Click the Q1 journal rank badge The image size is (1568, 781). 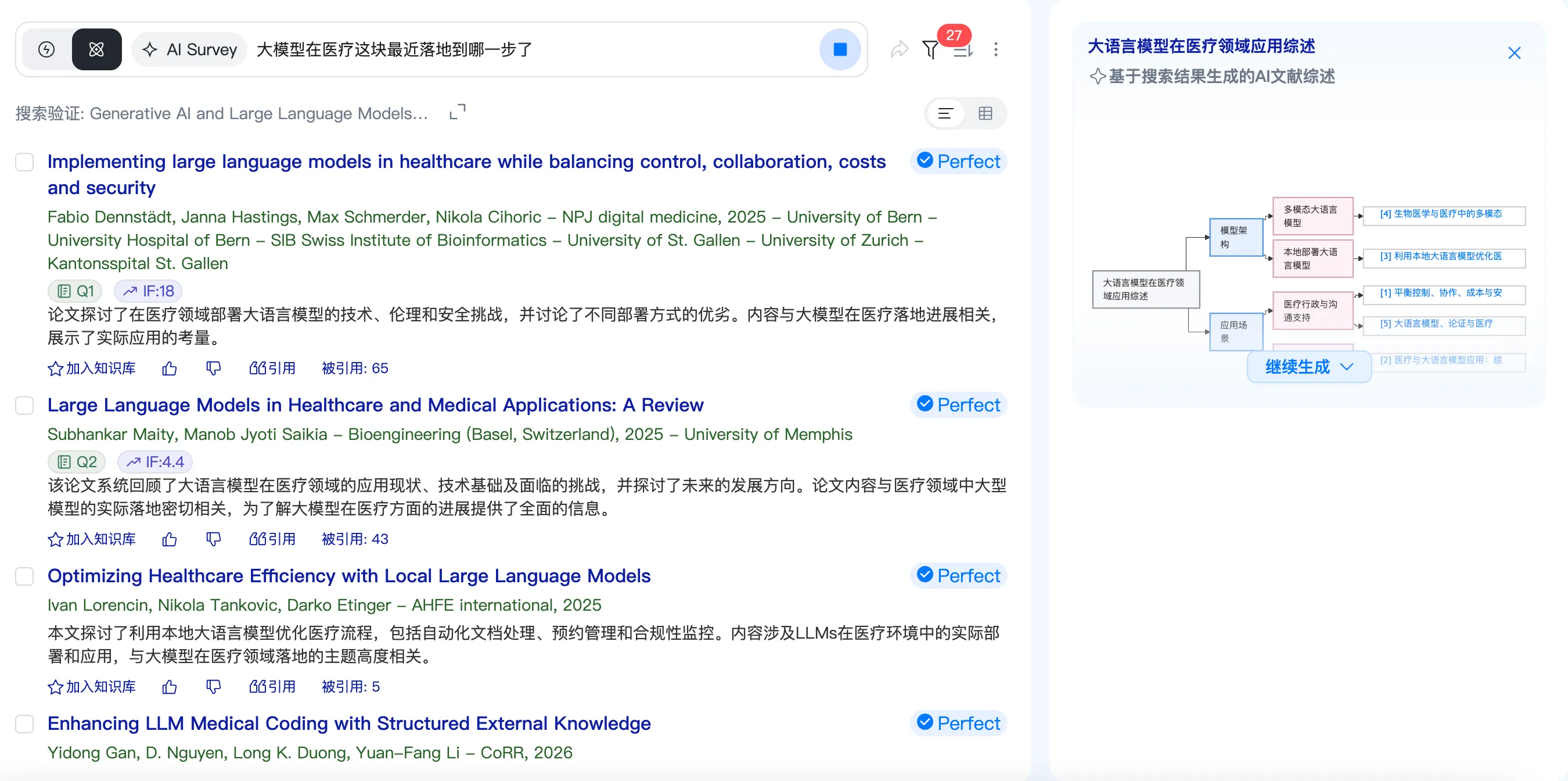pos(75,291)
